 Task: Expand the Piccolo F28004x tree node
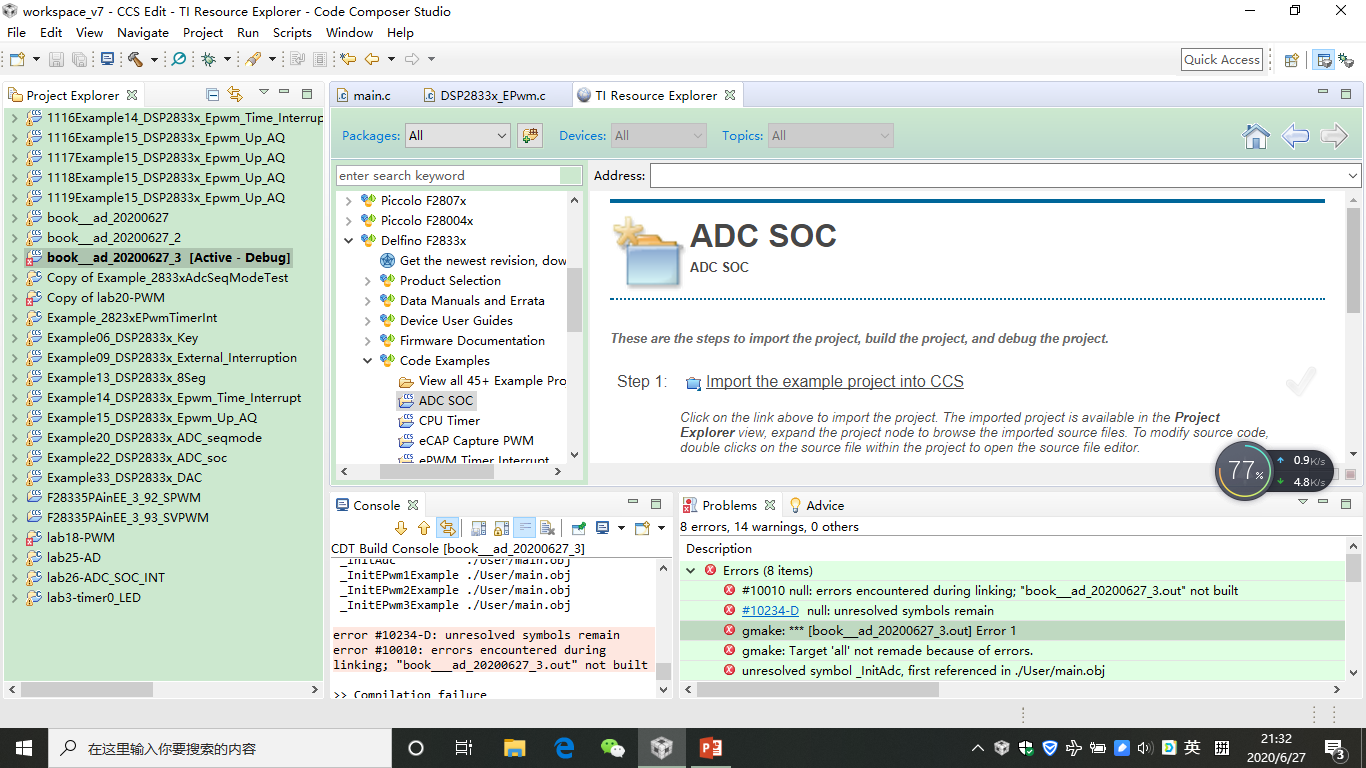[349, 220]
